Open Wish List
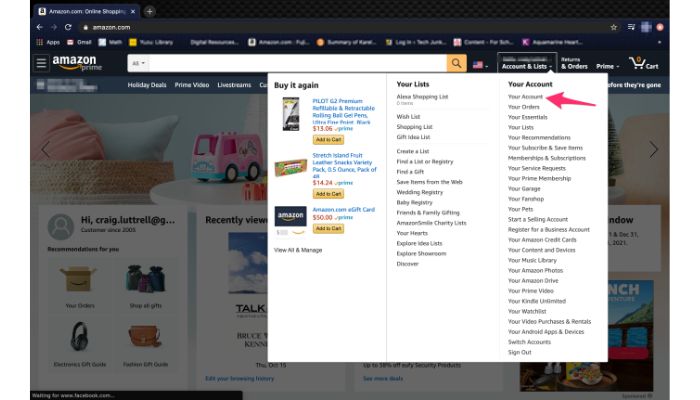700x400 pixels. pyautogui.click(x=408, y=117)
